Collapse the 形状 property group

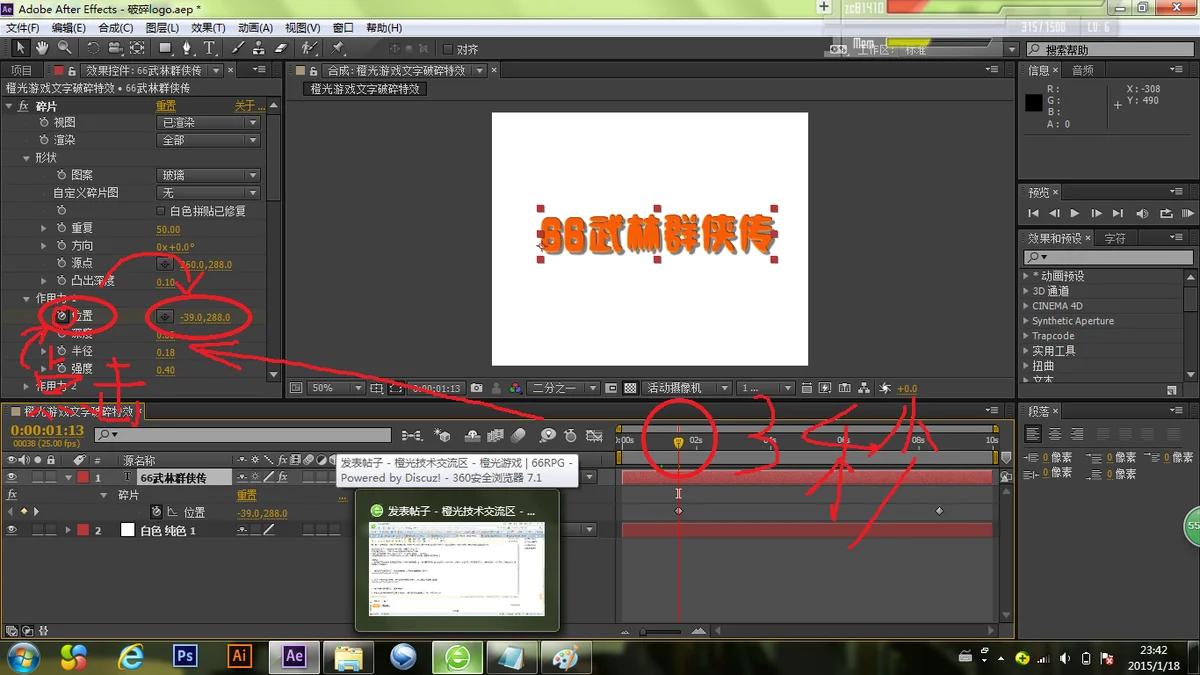click(x=27, y=158)
